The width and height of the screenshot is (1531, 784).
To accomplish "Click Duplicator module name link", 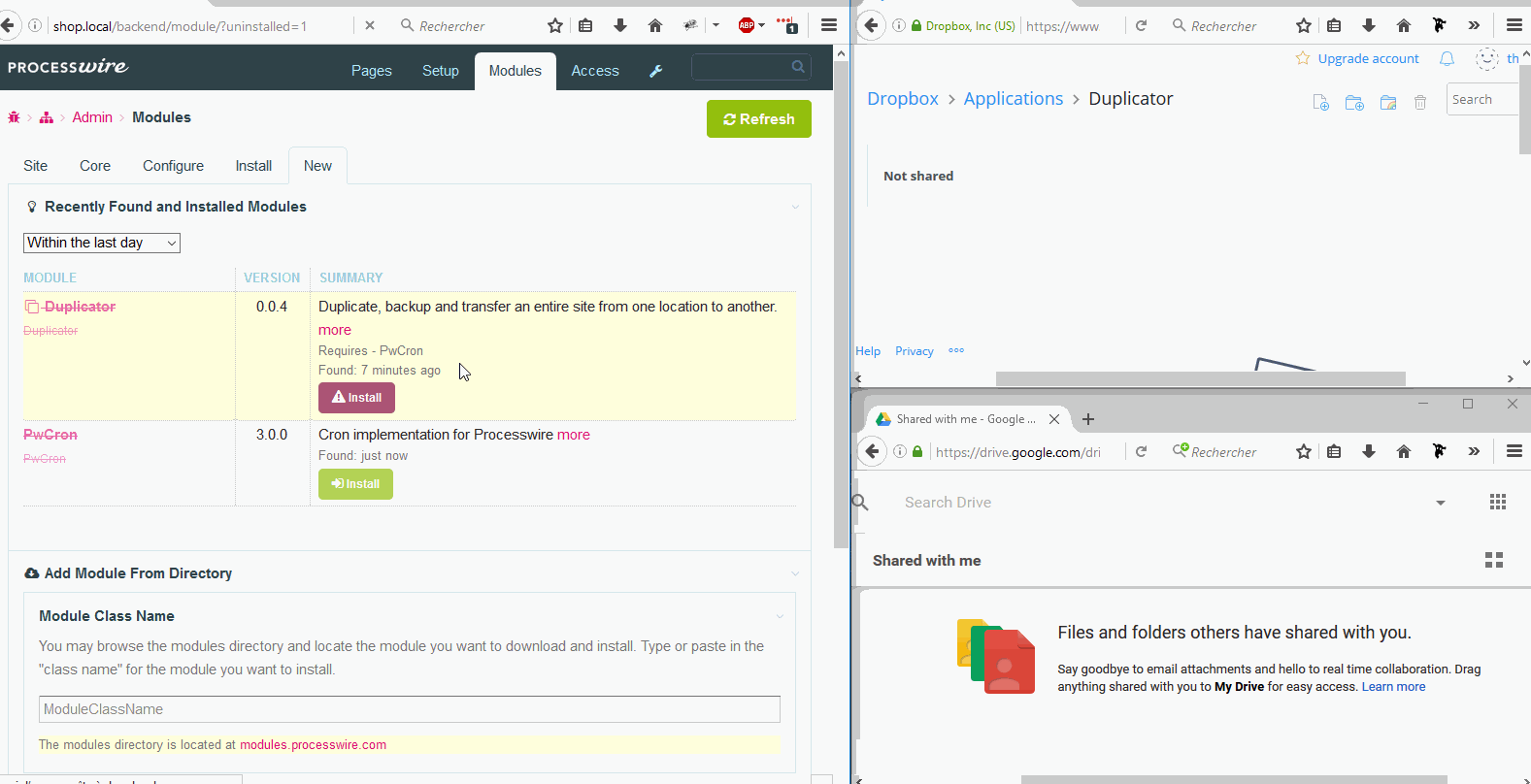I will click(x=80, y=307).
